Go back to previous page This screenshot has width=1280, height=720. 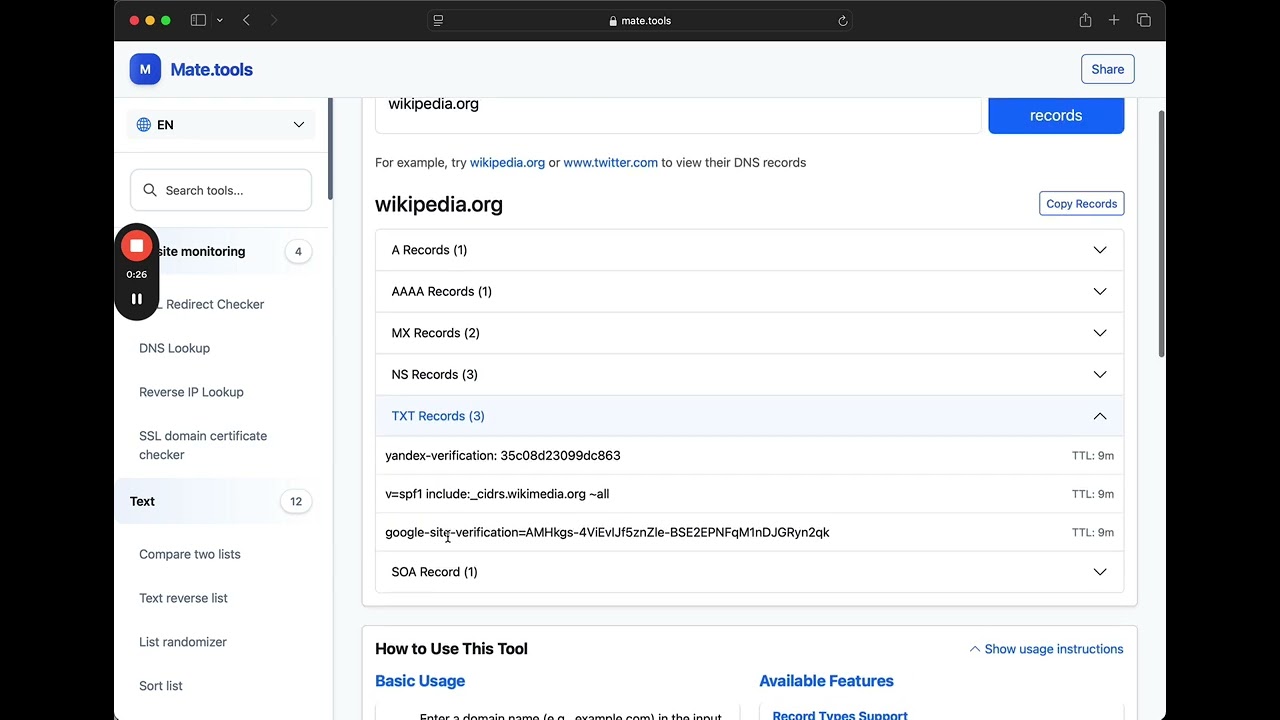coord(246,20)
